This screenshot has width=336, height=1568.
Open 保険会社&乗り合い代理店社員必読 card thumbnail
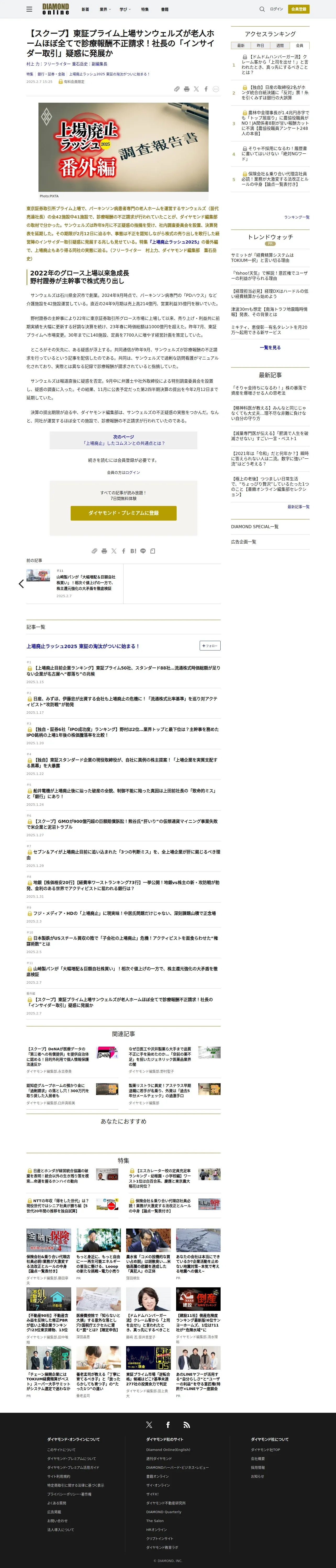point(48,1240)
